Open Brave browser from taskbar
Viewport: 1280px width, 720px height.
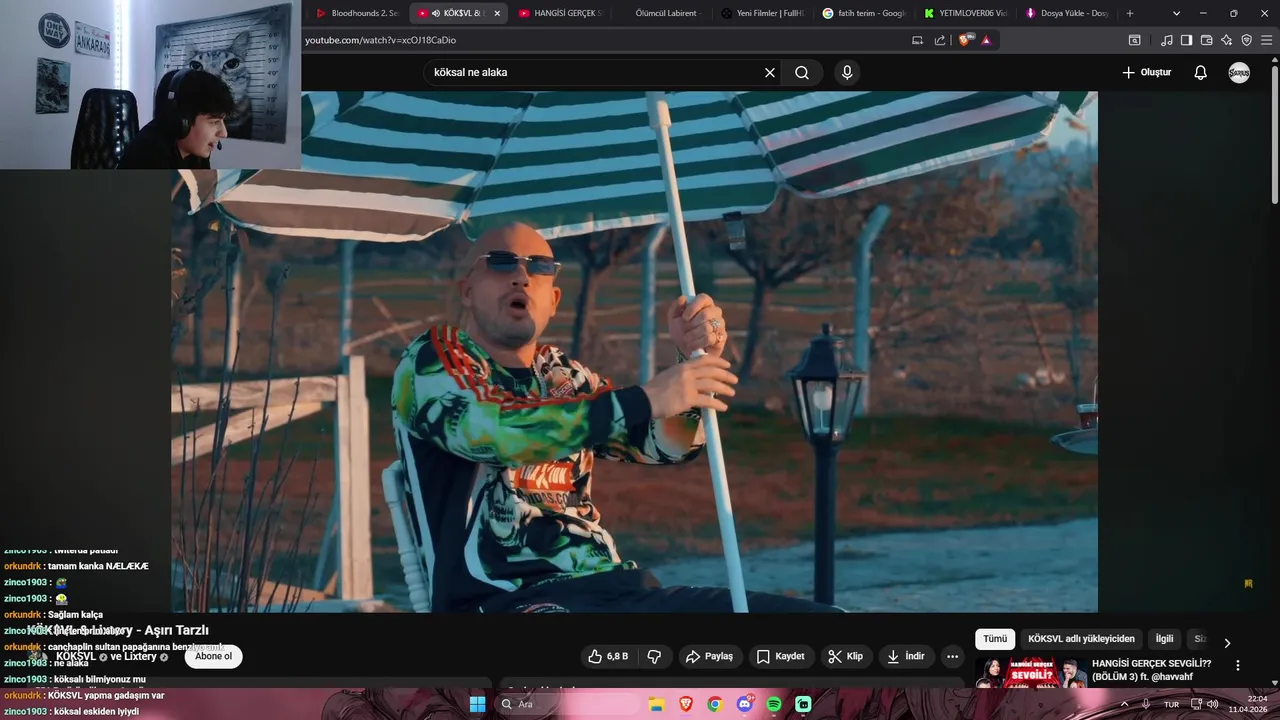(x=685, y=704)
